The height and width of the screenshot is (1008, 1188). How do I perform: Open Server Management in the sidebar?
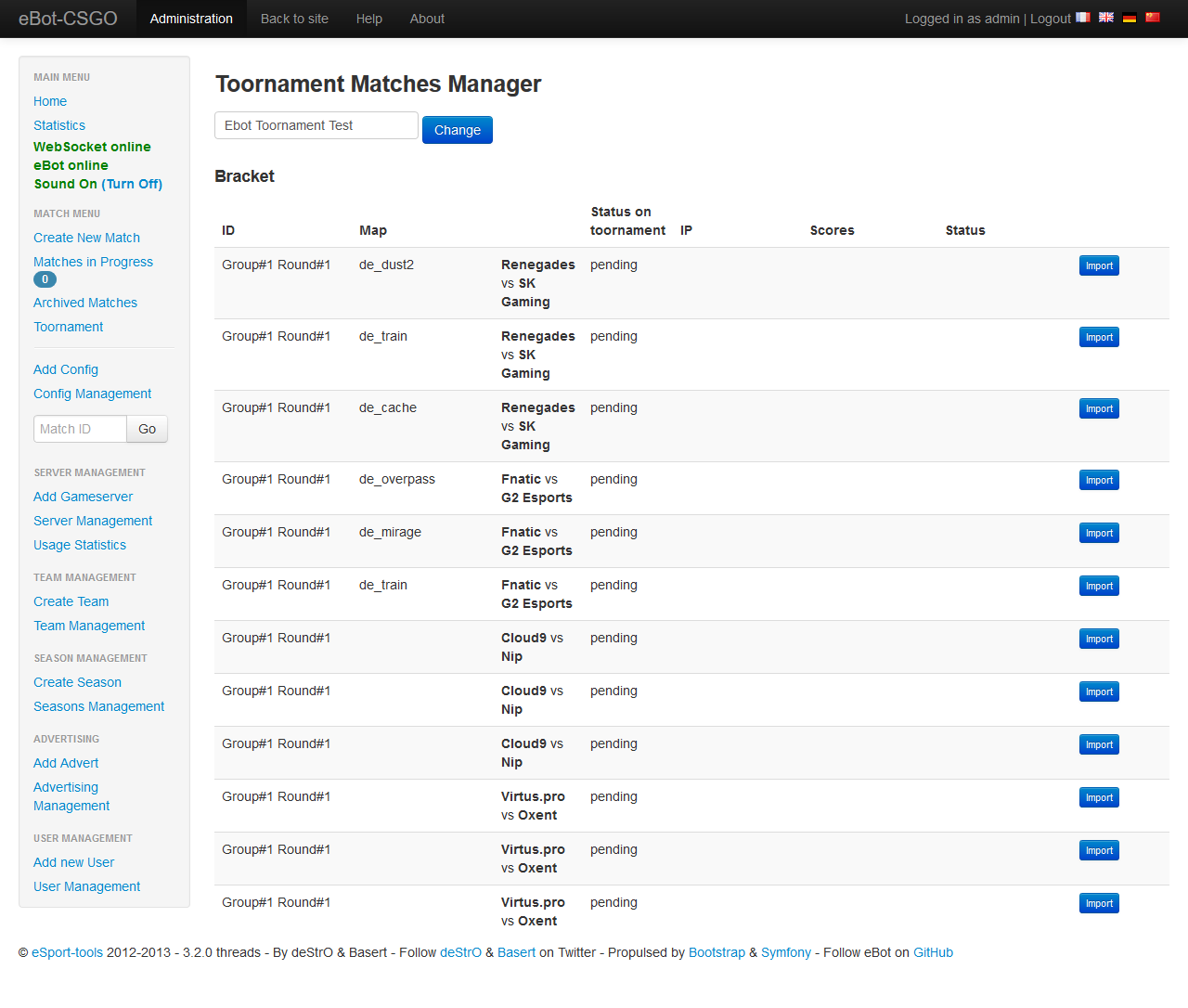(x=93, y=521)
